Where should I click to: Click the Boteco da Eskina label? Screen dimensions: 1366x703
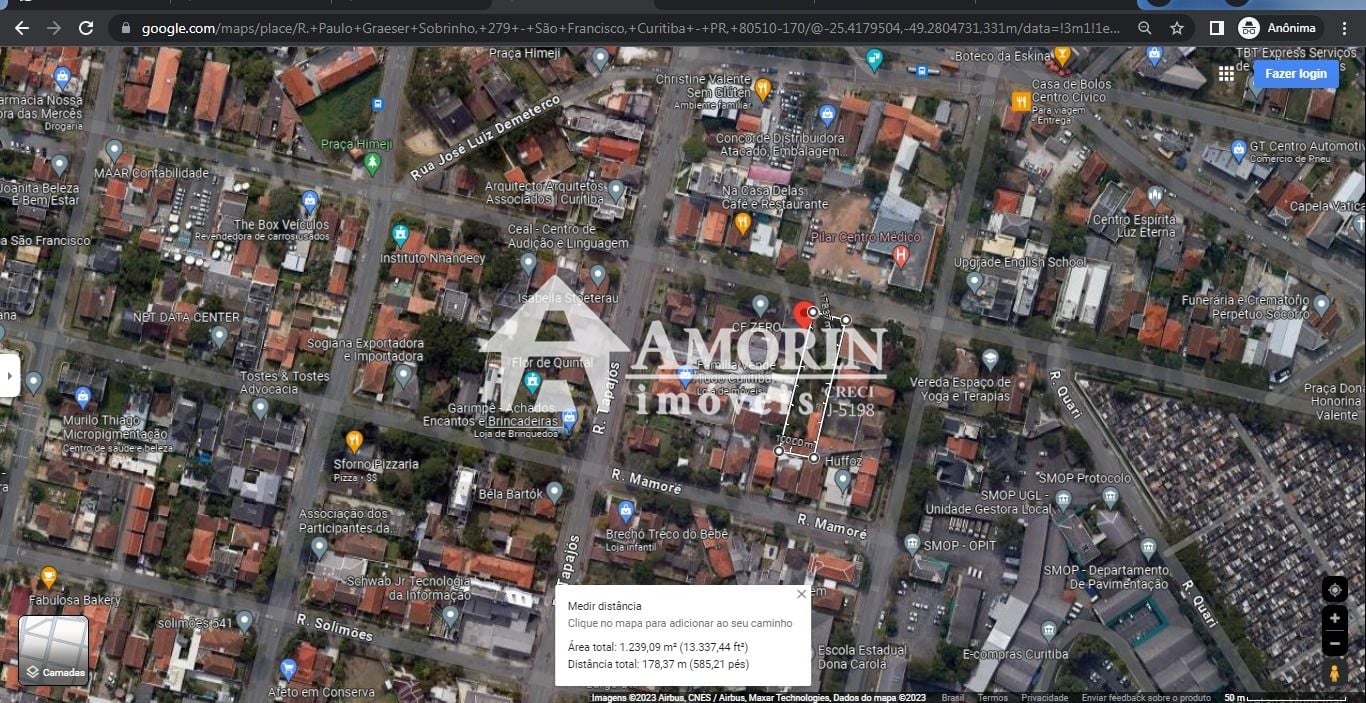click(x=1003, y=57)
